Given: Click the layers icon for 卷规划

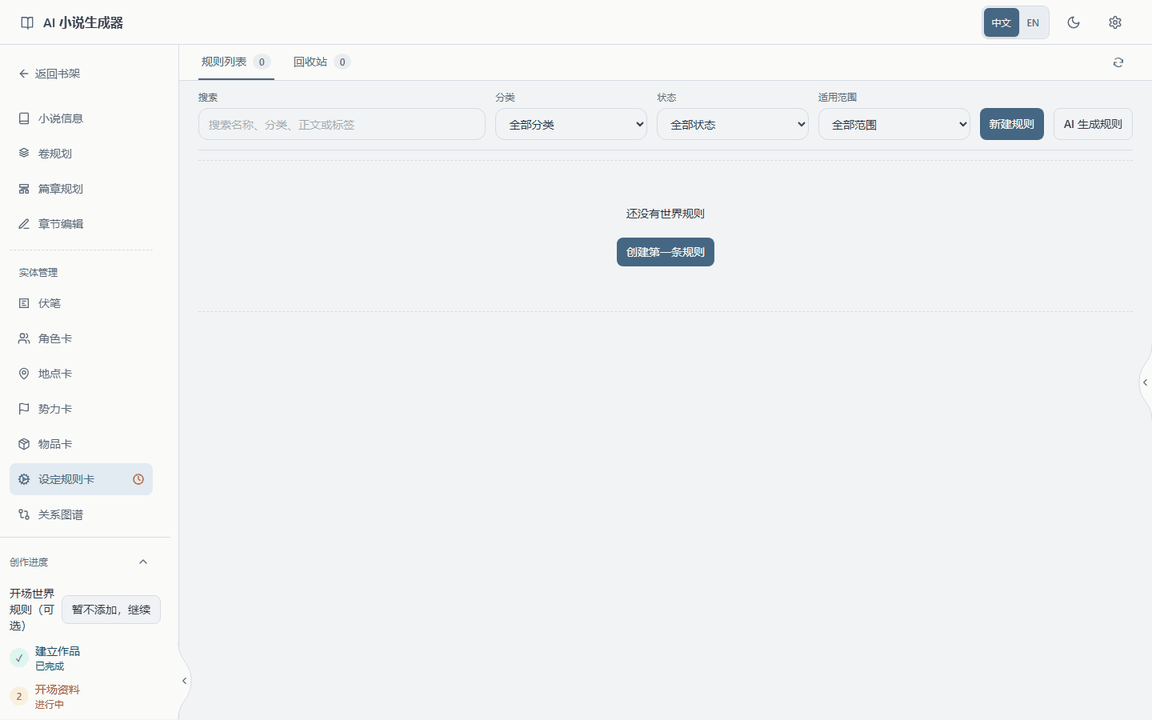Looking at the screenshot, I should click(x=24, y=154).
